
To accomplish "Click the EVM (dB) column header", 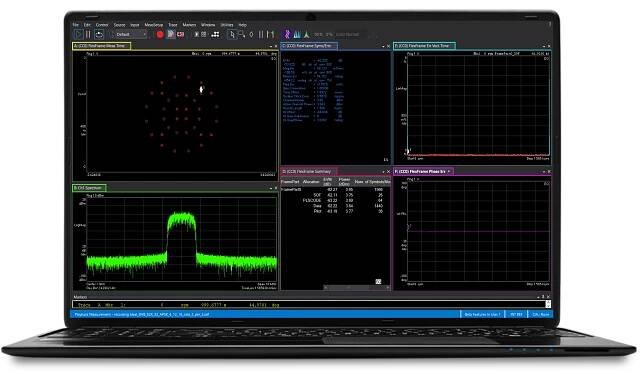I will tap(328, 181).
